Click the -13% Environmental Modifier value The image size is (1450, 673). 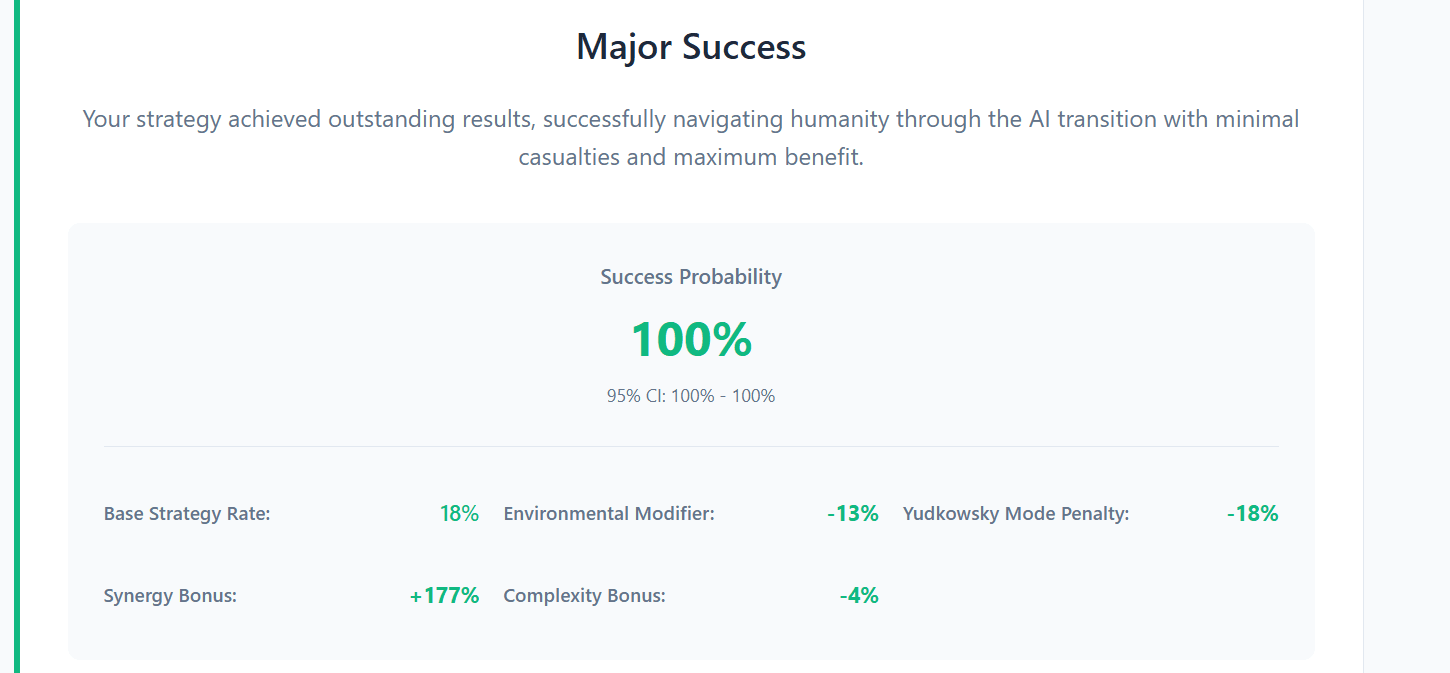[853, 514]
